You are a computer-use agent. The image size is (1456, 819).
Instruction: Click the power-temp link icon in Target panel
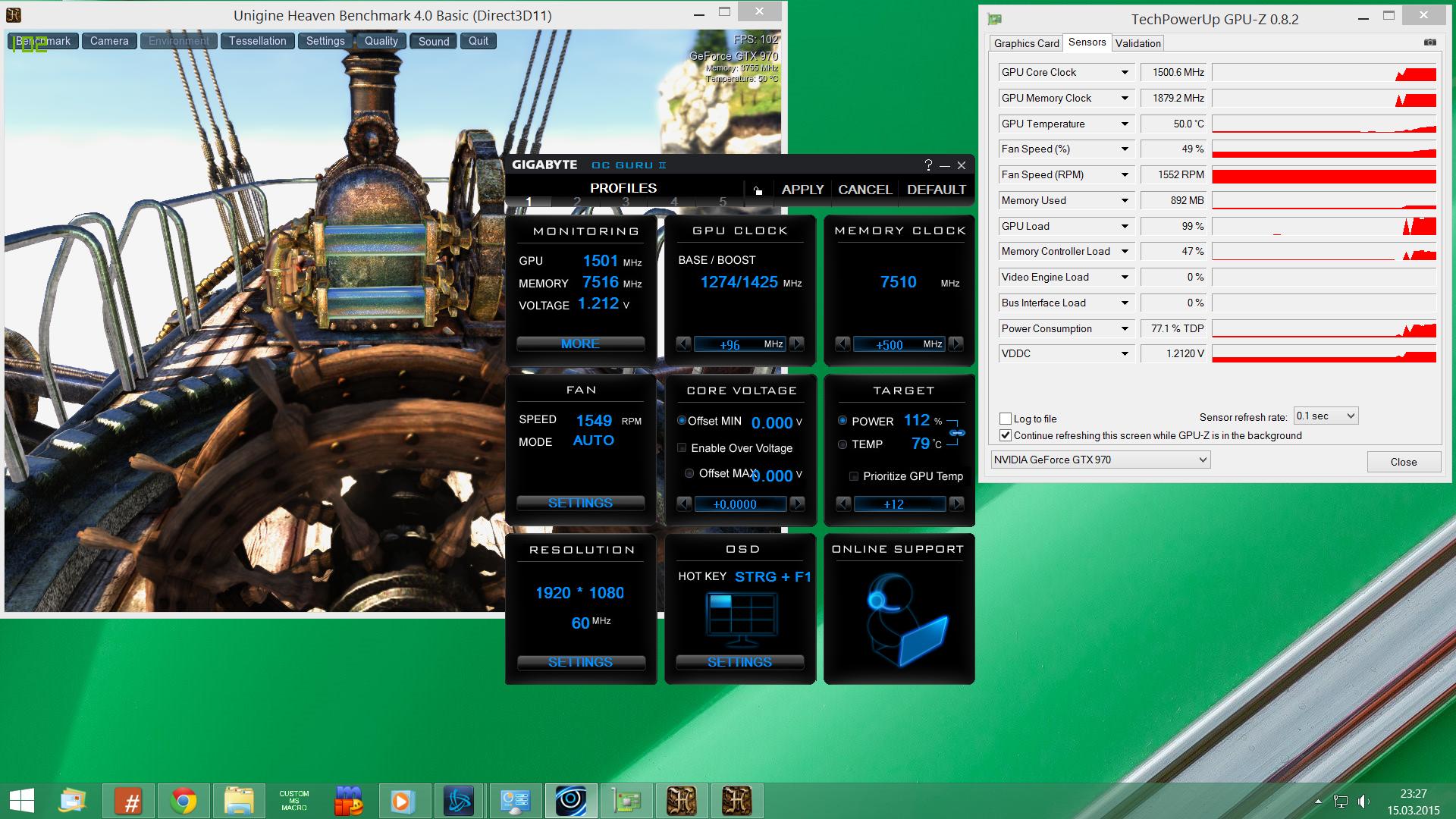(957, 433)
